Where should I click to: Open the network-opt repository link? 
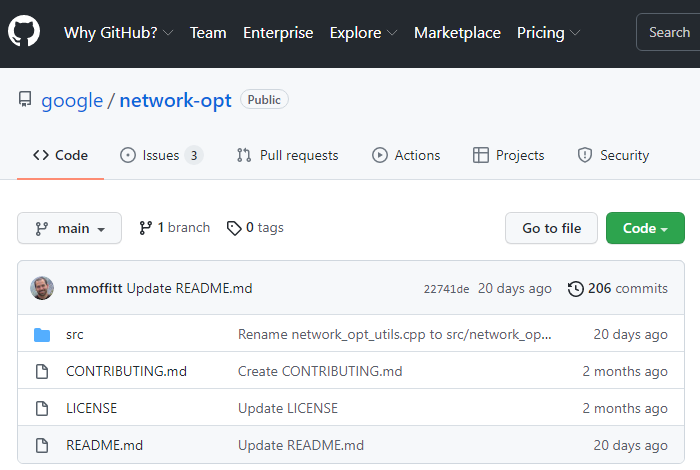[x=175, y=100]
